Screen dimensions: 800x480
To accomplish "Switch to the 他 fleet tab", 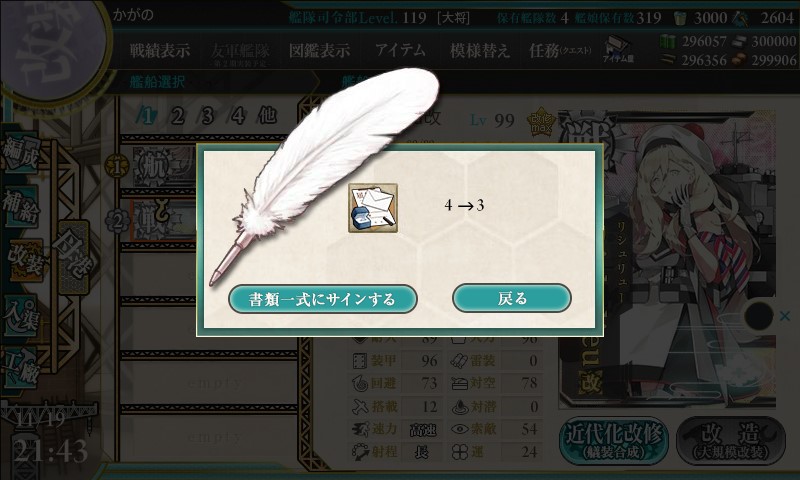I will [x=267, y=116].
